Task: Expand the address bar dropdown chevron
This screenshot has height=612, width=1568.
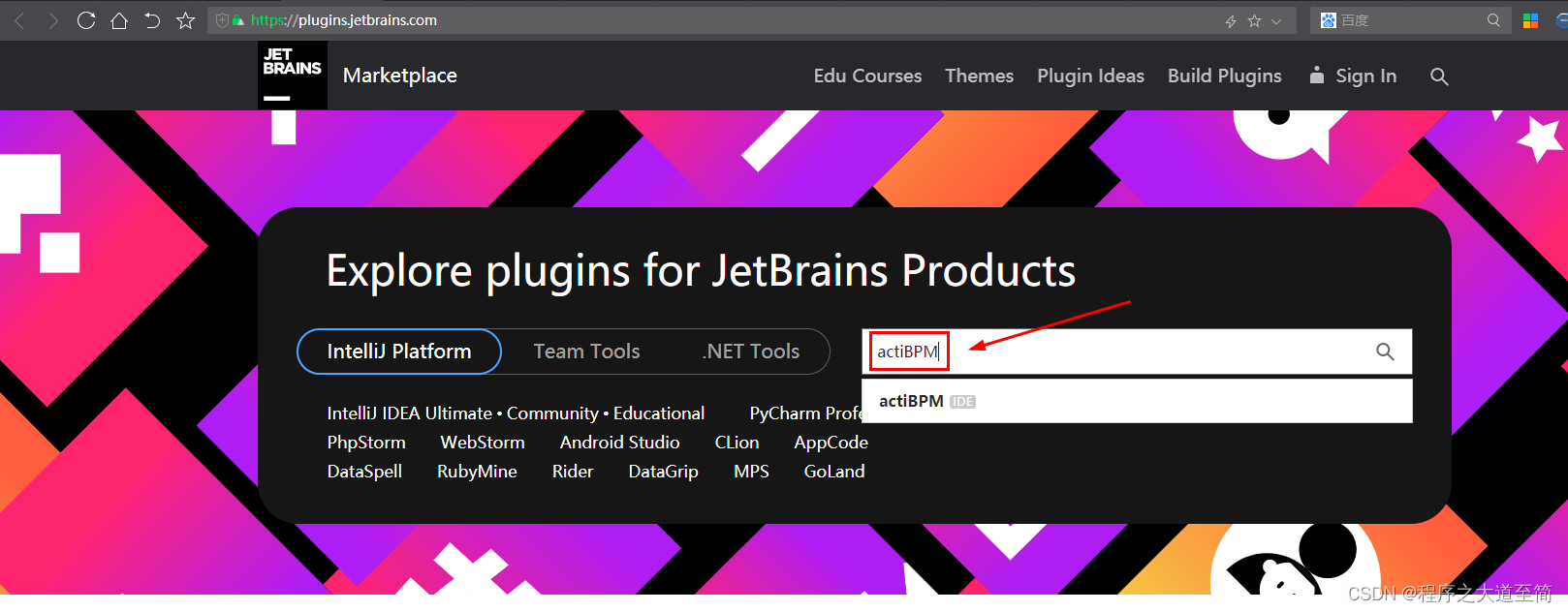Action: [x=1276, y=20]
